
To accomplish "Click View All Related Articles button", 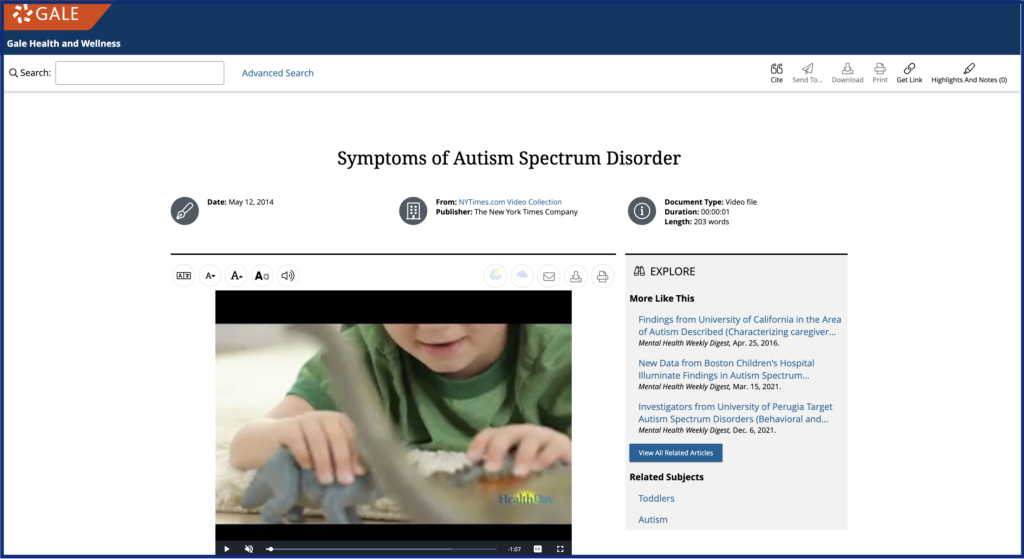I will (675, 453).
